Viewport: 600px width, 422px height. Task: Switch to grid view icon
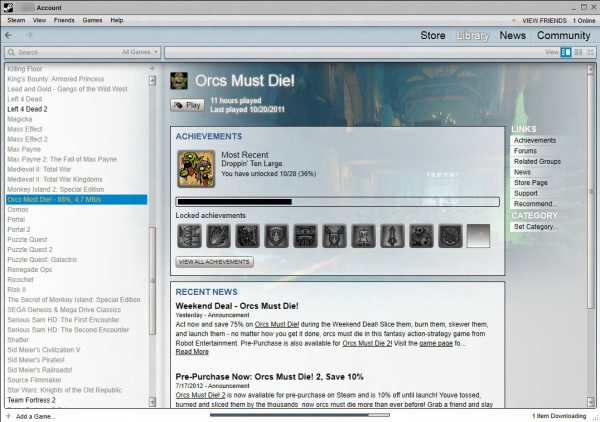coord(590,52)
